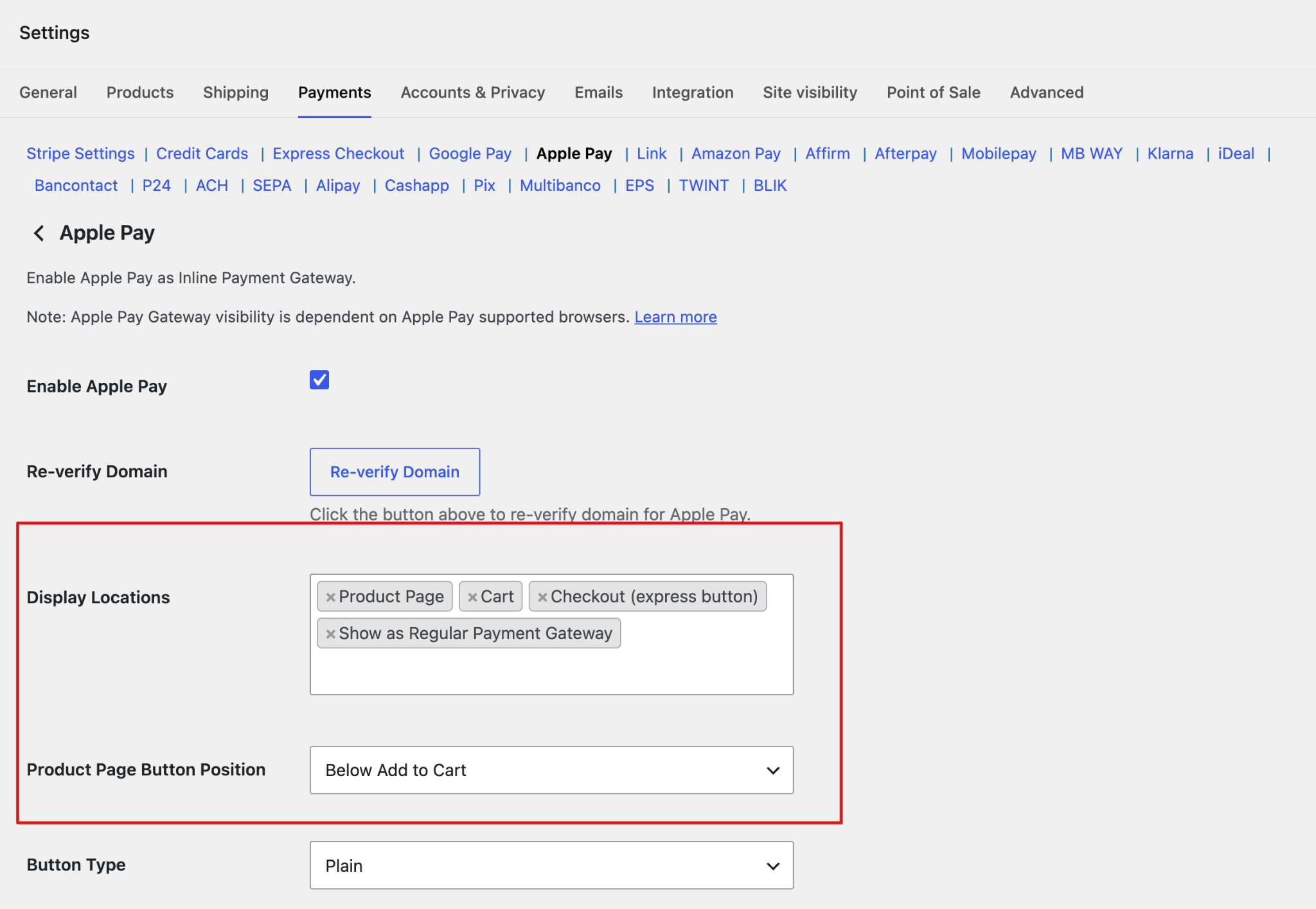Open the Site visibility tab
The width and height of the screenshot is (1316, 909).
coord(810,93)
